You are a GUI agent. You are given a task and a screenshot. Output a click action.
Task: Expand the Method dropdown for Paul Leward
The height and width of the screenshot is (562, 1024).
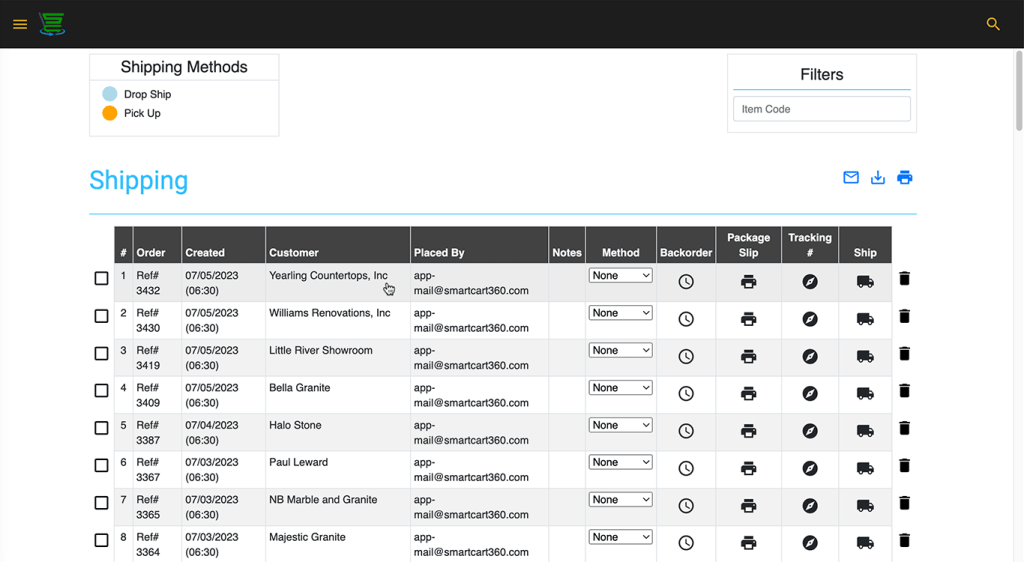[x=620, y=463]
